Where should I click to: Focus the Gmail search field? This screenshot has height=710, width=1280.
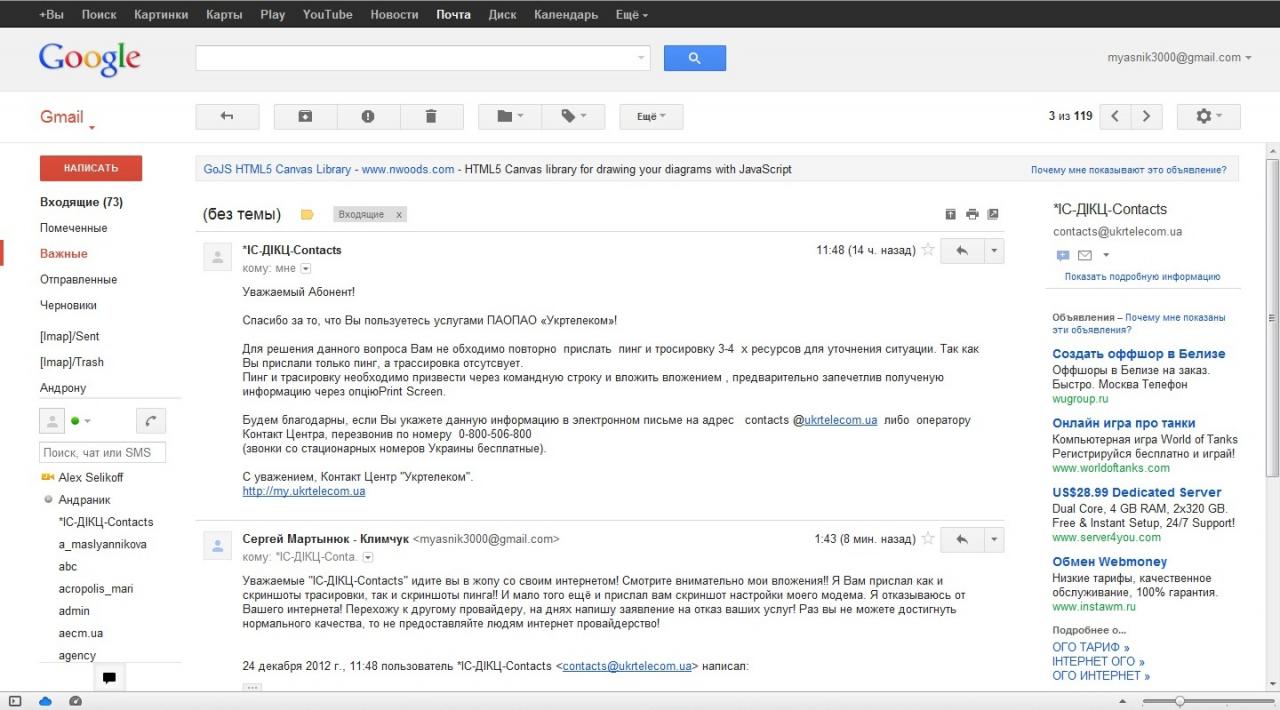pyautogui.click(x=415, y=58)
